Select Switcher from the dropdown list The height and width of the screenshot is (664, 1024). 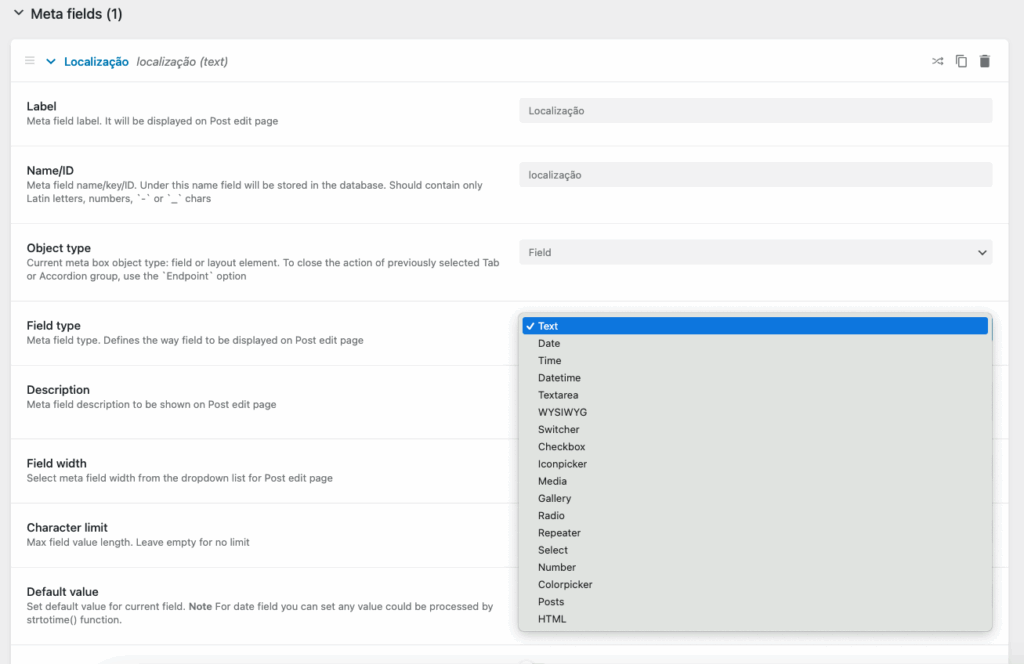pyautogui.click(x=558, y=430)
